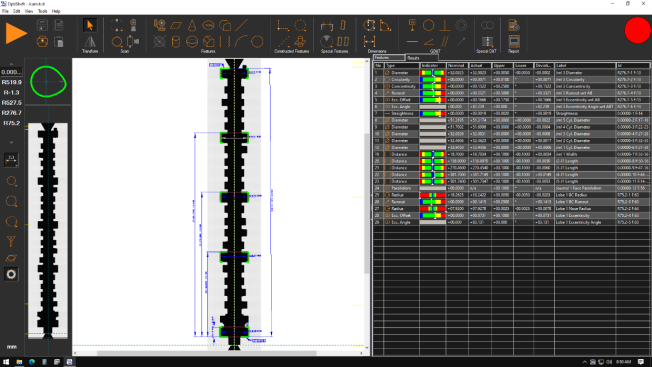The height and width of the screenshot is (367, 652).
Task: Open the Tools menu
Action: tap(42, 11)
